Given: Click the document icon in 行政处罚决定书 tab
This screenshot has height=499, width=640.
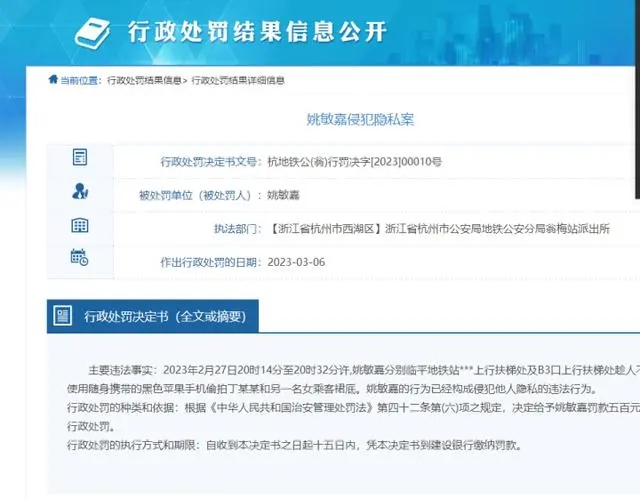Looking at the screenshot, I should click(62, 316).
